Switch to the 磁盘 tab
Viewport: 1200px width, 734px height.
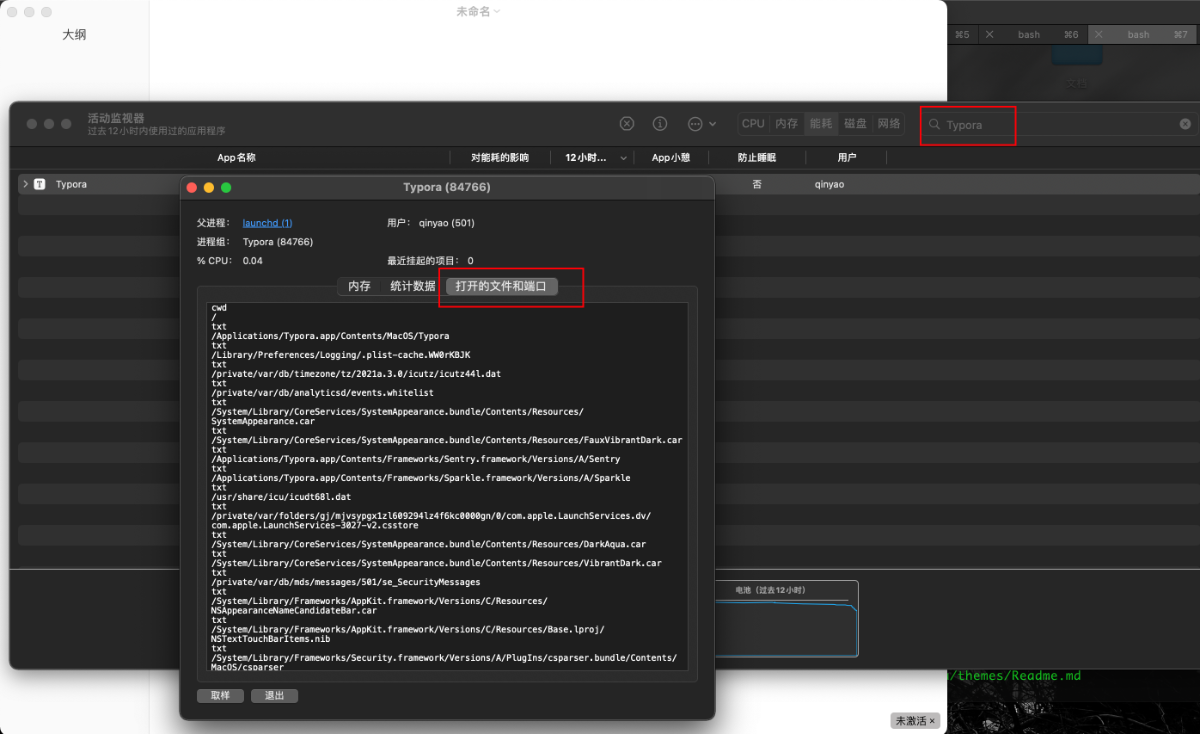point(855,124)
